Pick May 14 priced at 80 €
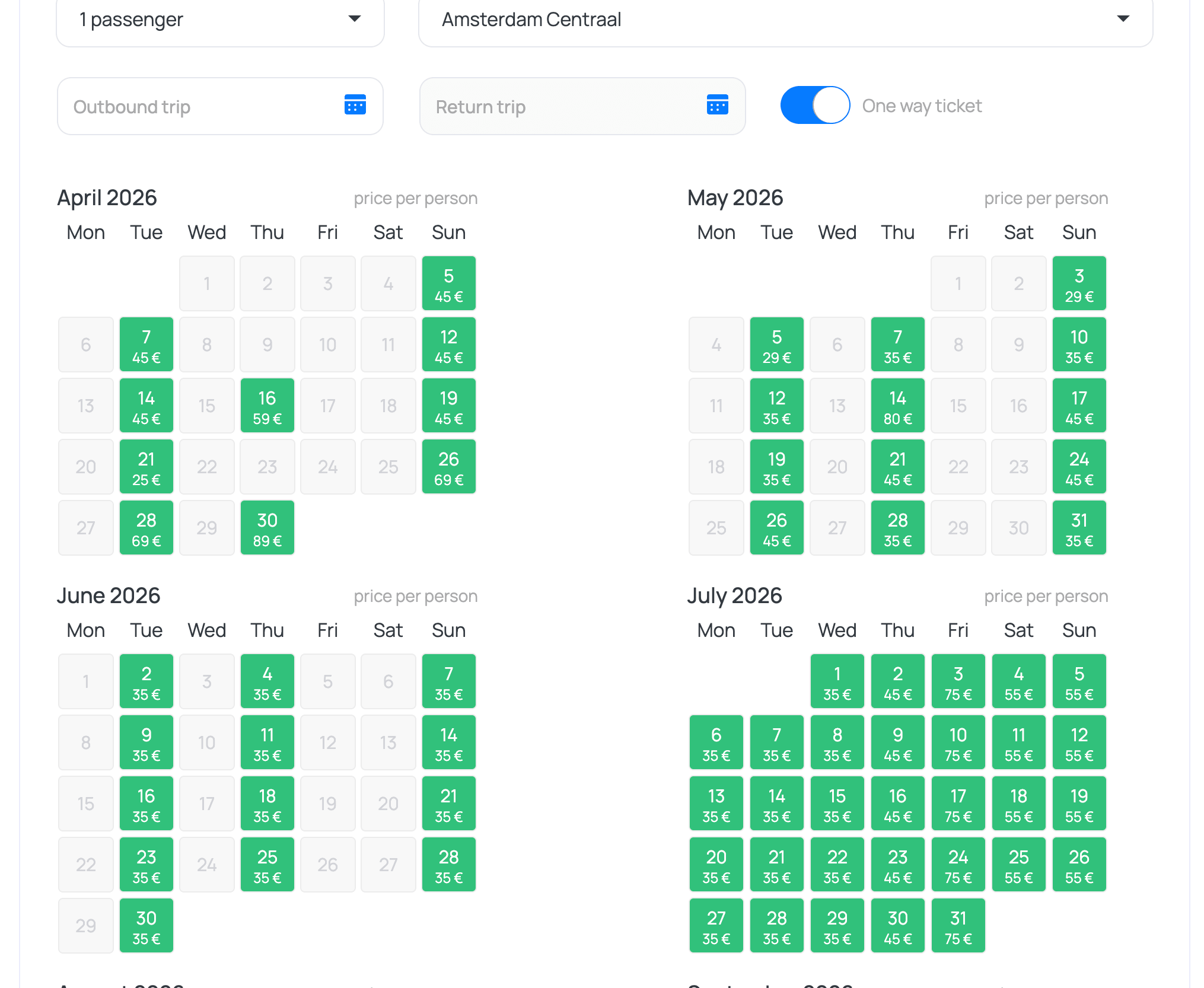 point(897,406)
